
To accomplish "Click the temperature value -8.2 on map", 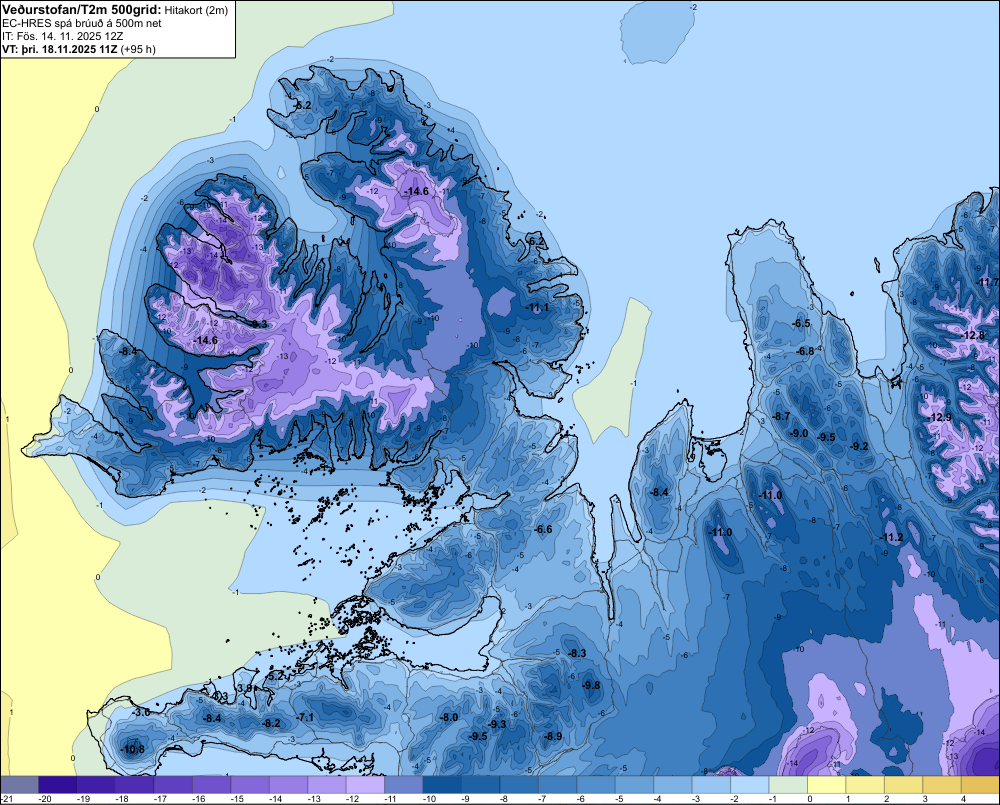I will click(x=271, y=723).
